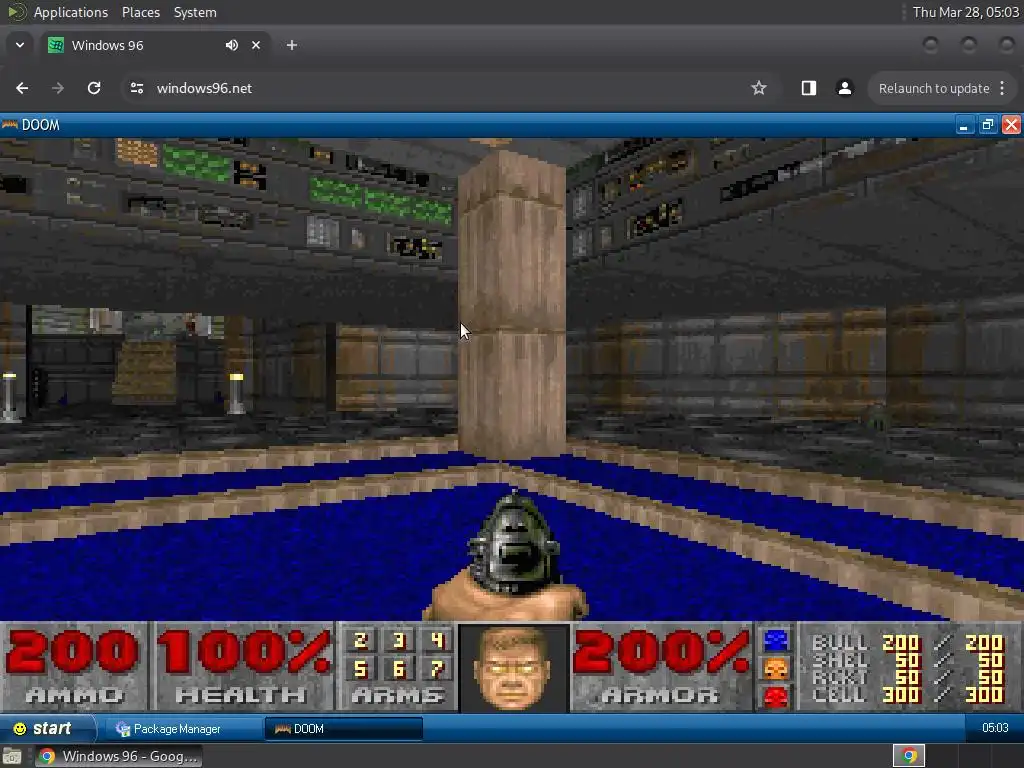
Task: Click the show desktop icon in bottom panel
Action: coord(11,756)
